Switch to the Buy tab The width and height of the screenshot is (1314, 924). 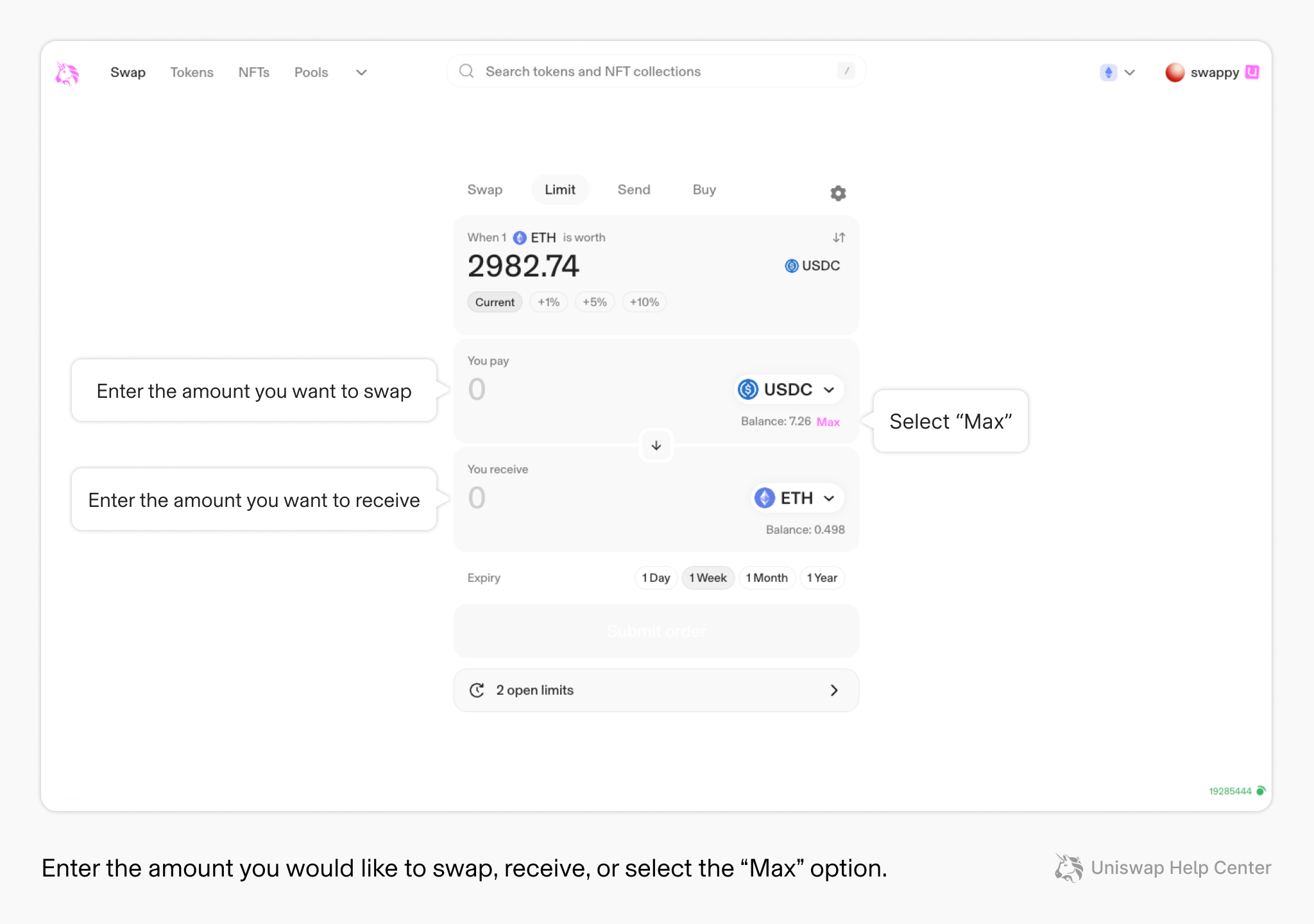click(704, 190)
